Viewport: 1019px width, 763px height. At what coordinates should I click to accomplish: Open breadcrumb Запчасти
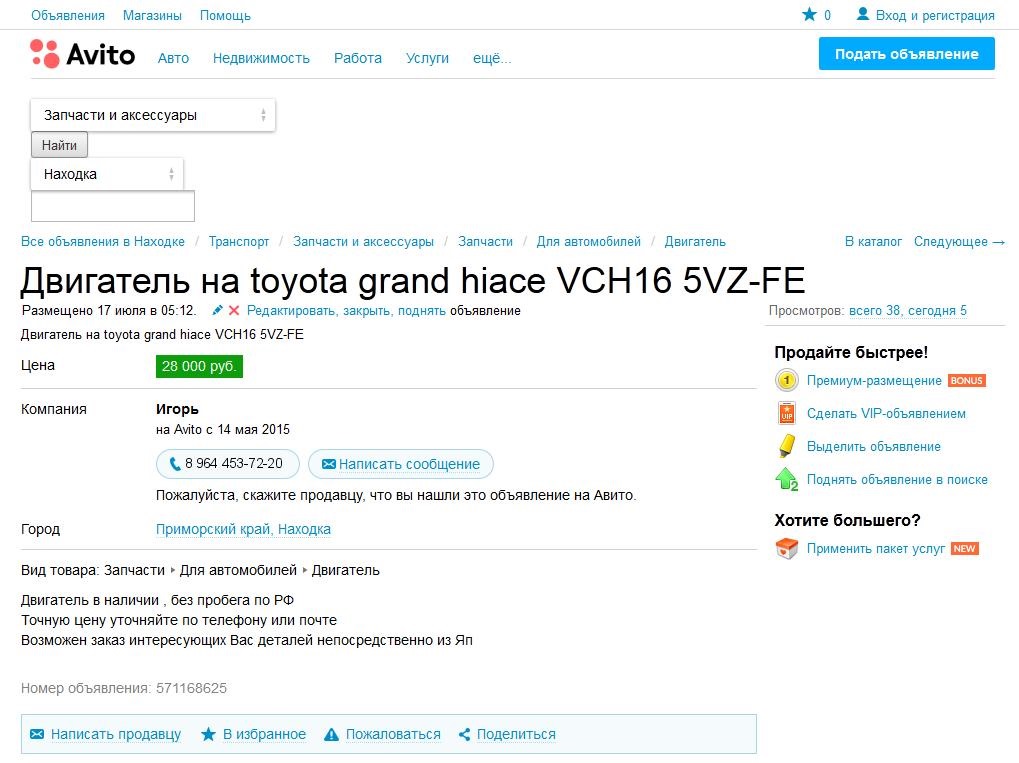(485, 241)
